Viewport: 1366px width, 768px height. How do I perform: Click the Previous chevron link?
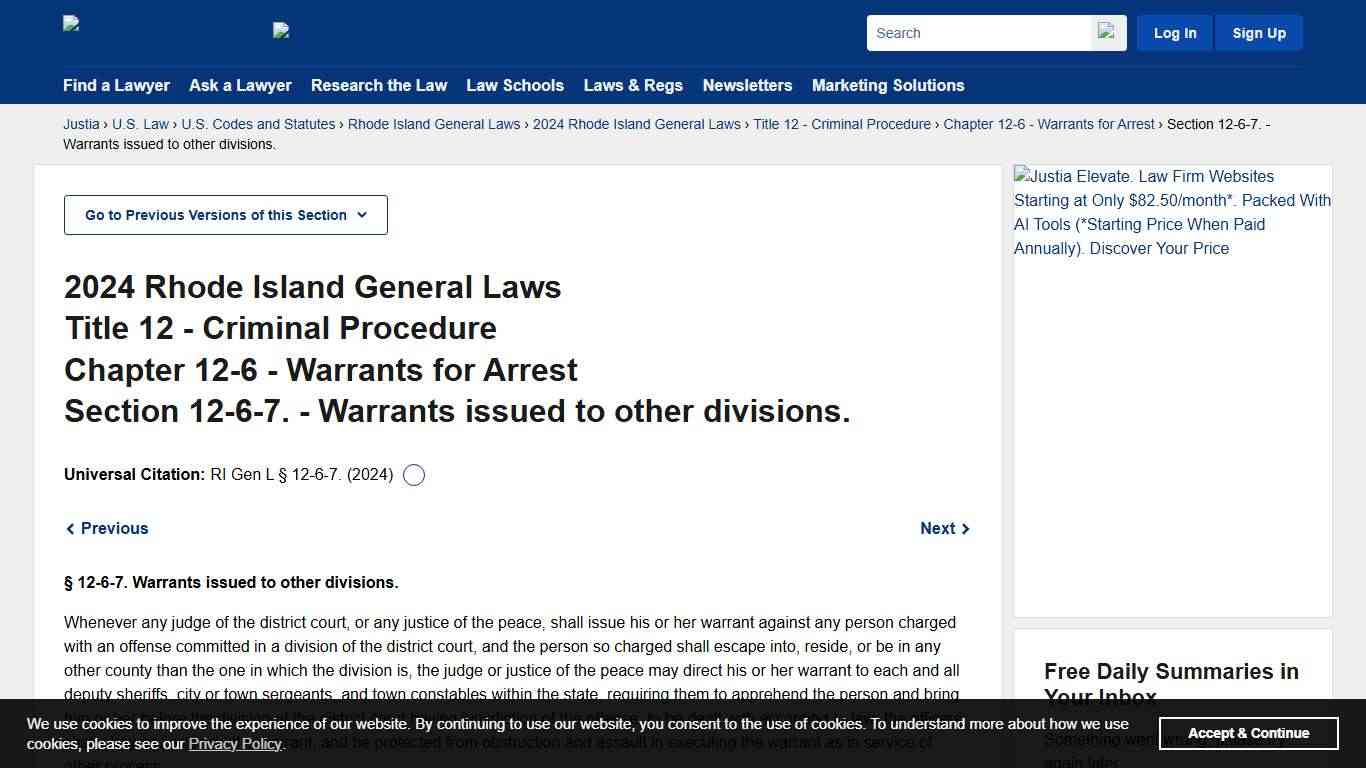click(x=106, y=528)
